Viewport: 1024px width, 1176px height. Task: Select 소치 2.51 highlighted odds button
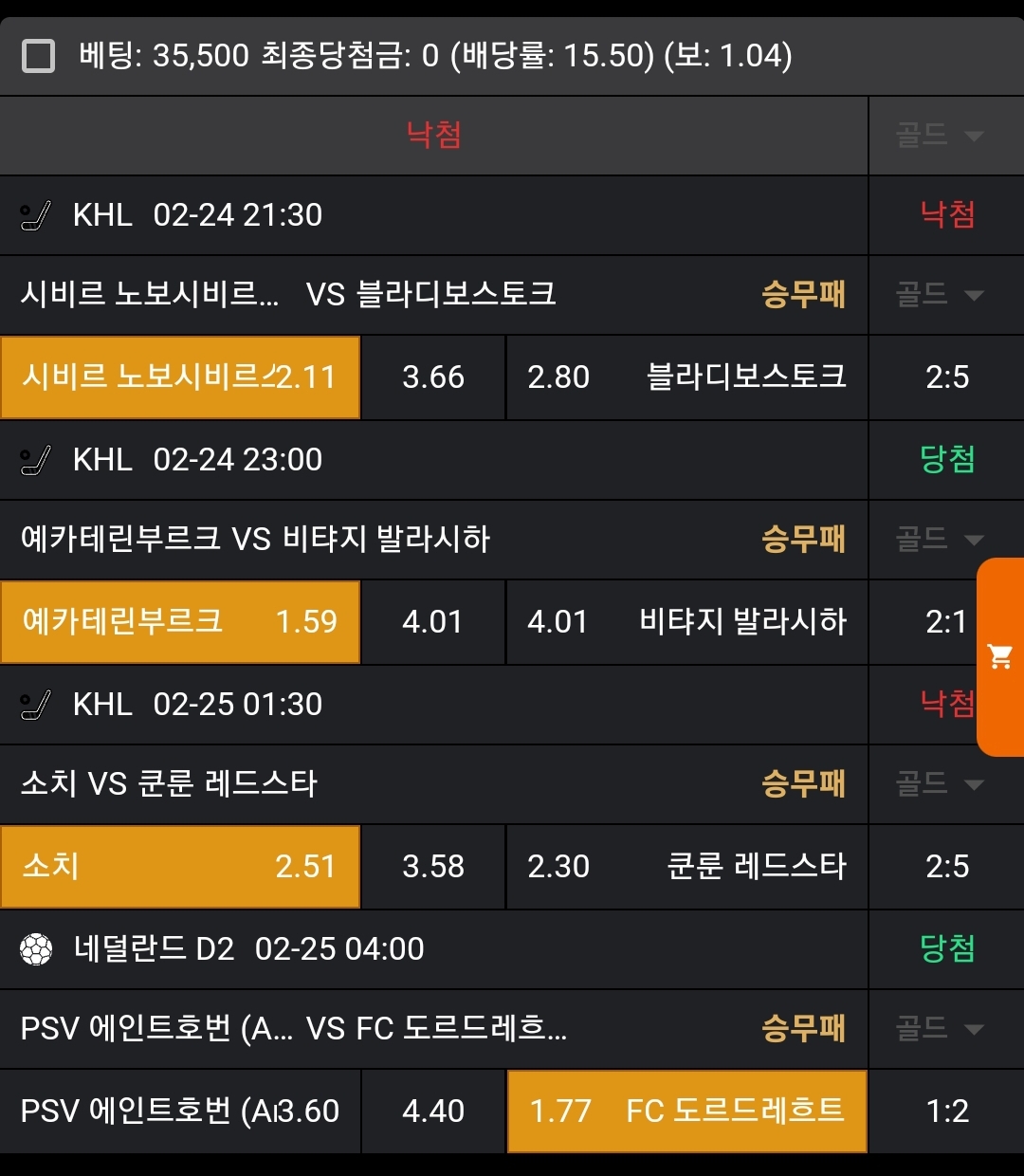pos(180,867)
